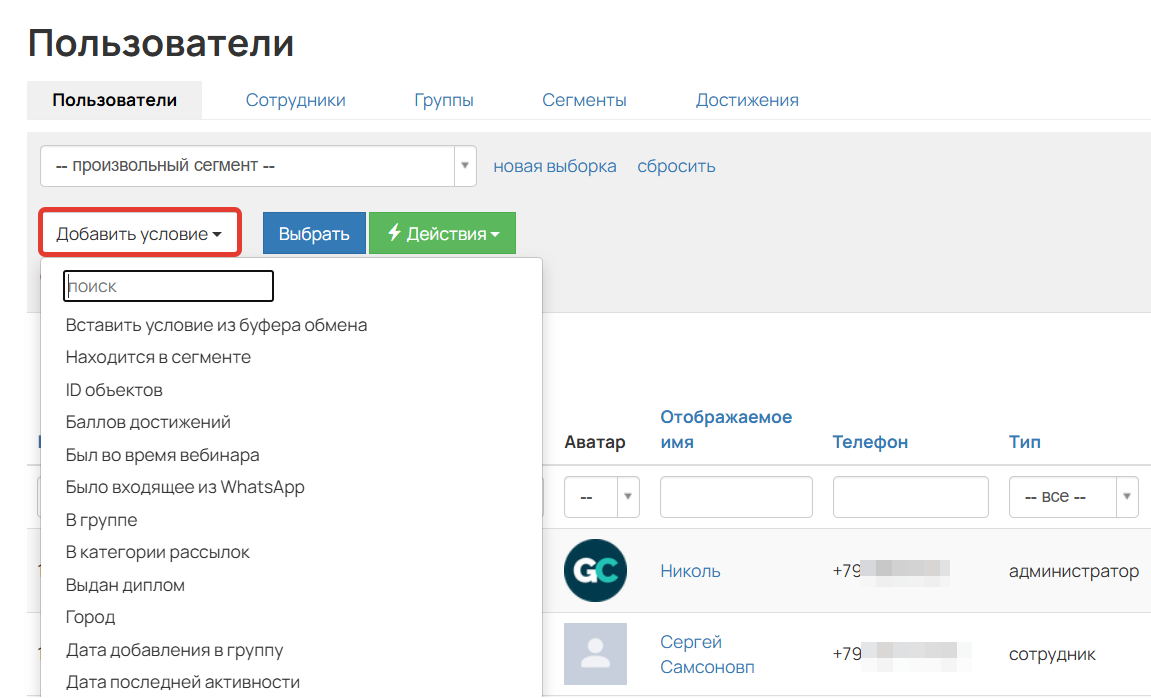
Task: Expand the Добавить условие menu
Action: click(x=139, y=232)
